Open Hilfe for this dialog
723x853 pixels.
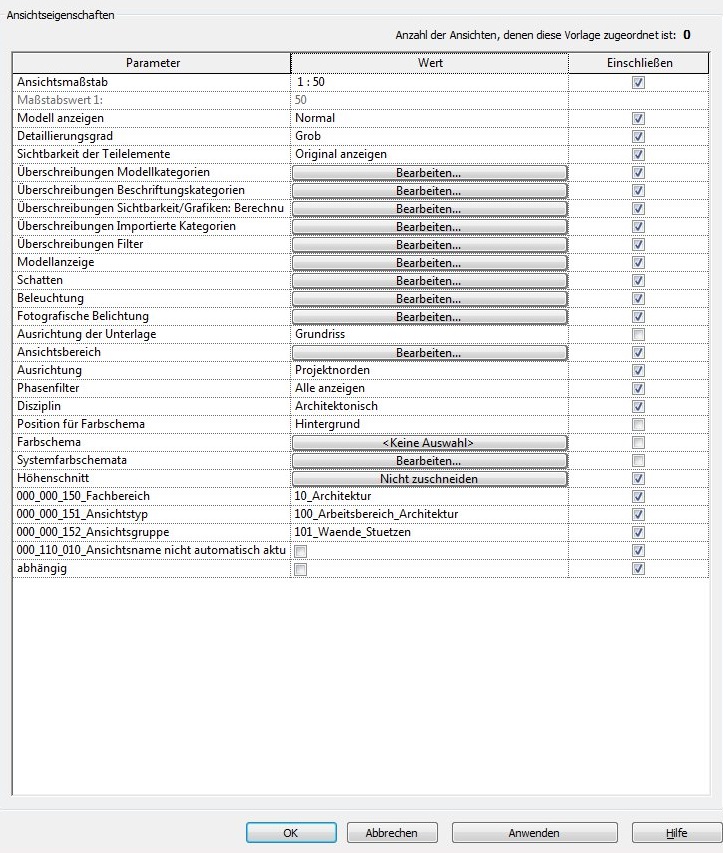[676, 832]
